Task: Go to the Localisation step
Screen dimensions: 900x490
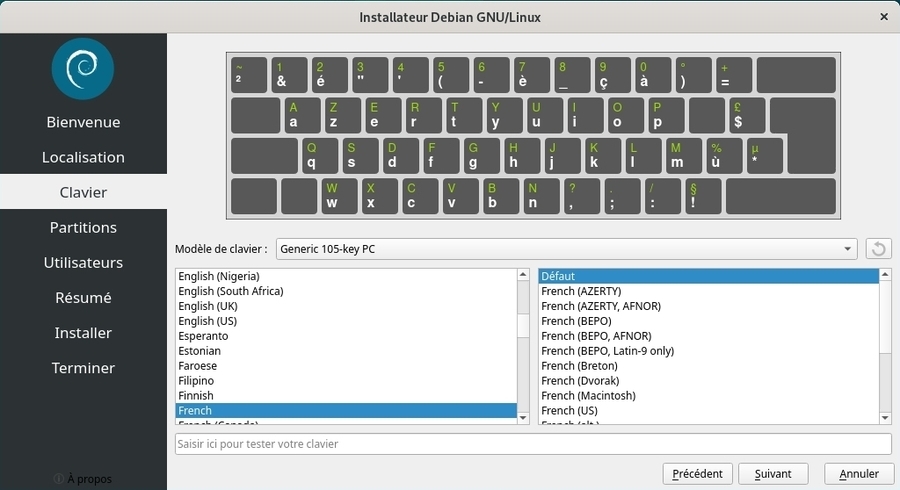Action: [83, 157]
